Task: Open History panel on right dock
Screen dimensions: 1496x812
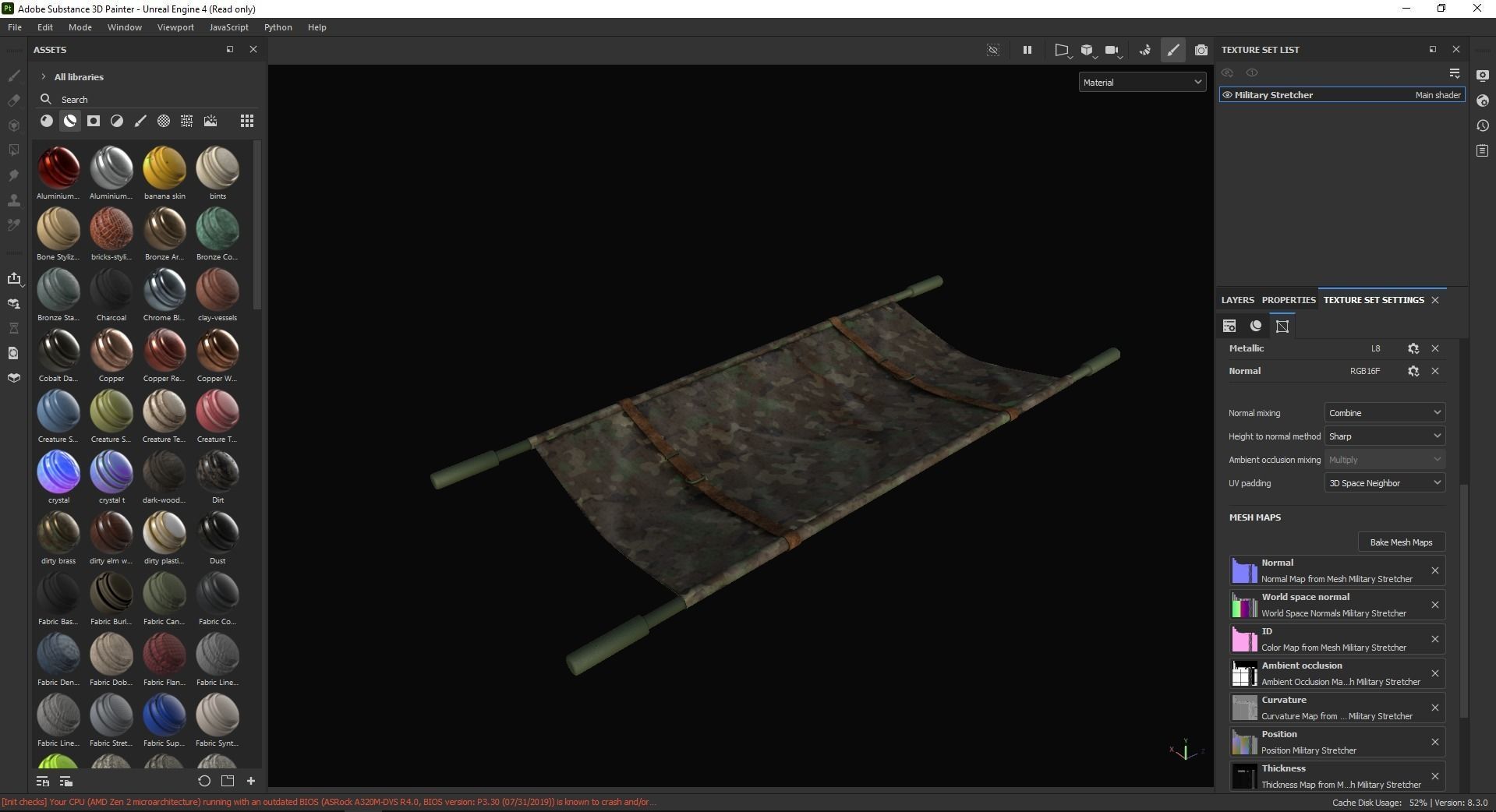Action: click(1483, 125)
